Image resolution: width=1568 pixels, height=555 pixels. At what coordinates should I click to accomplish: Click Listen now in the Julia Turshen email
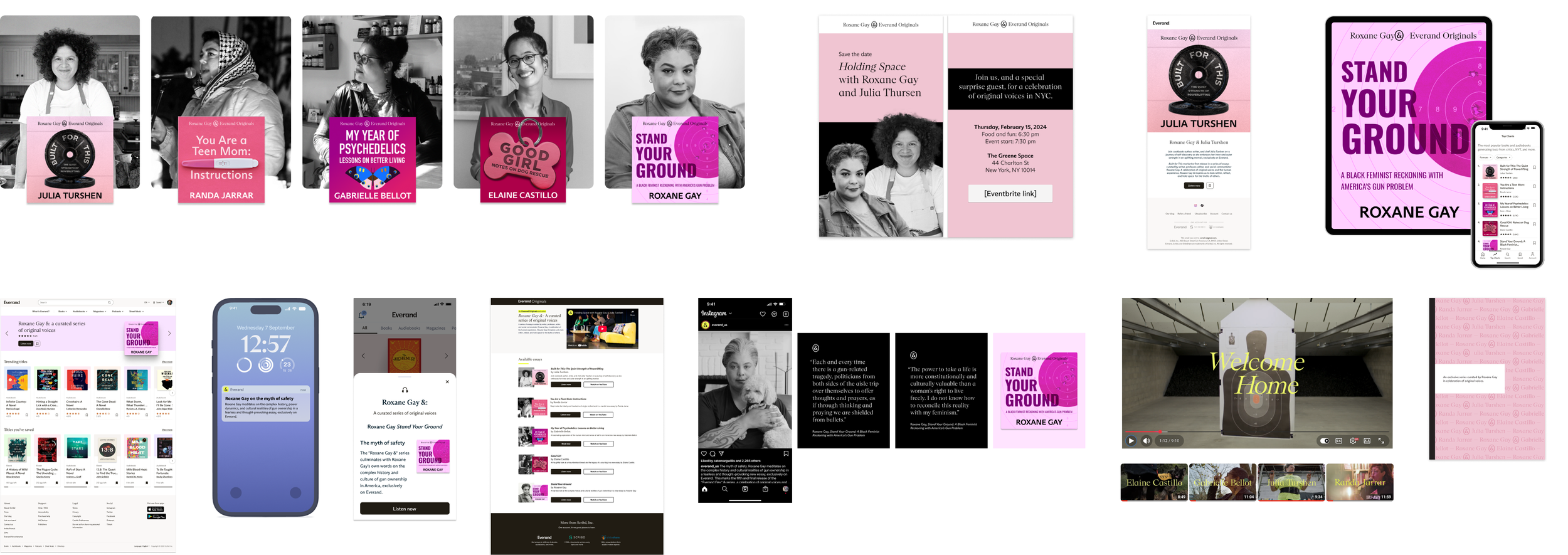click(x=1194, y=186)
